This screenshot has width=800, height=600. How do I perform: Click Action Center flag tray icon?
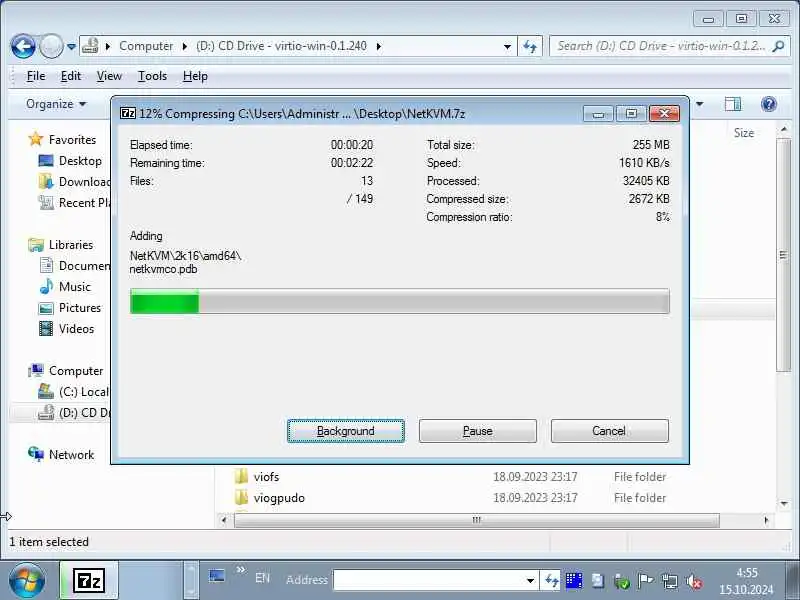tap(645, 581)
